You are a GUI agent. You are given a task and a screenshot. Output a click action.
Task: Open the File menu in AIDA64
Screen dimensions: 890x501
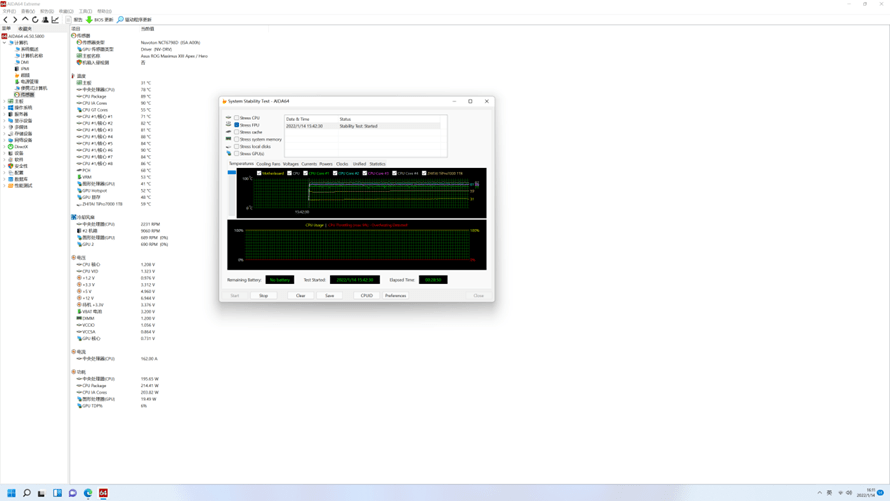click(x=9, y=11)
